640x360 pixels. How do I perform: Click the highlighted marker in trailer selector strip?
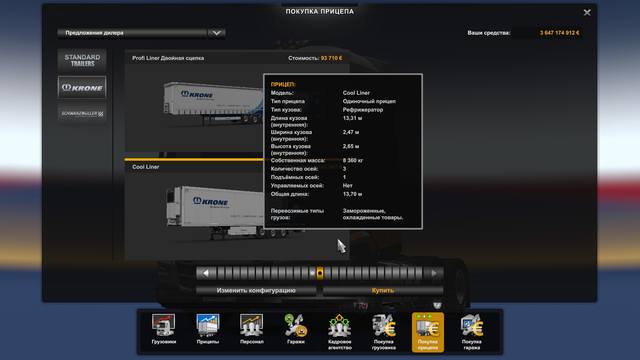click(320, 273)
